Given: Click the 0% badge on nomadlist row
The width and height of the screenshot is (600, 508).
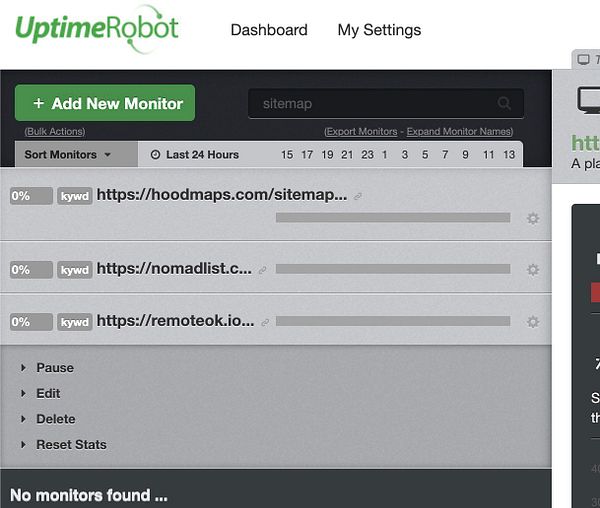Looking at the screenshot, I should [x=31, y=270].
